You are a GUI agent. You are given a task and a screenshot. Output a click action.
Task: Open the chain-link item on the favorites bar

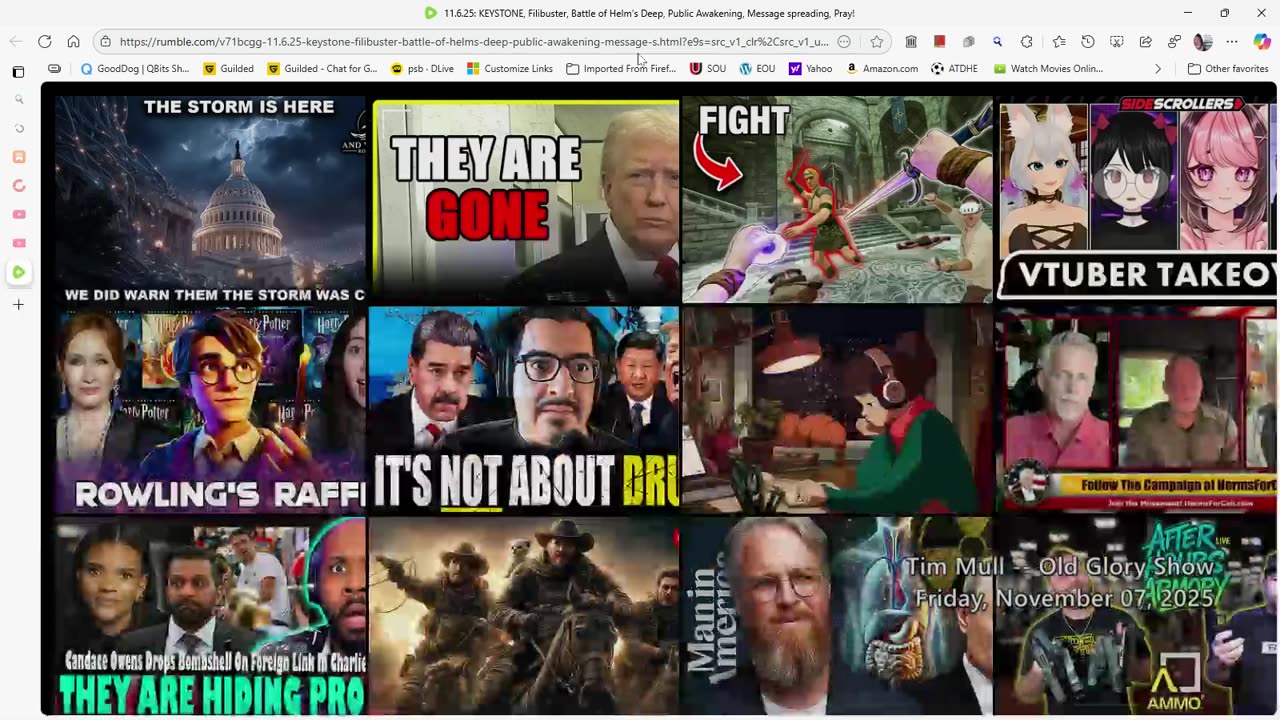tap(54, 69)
